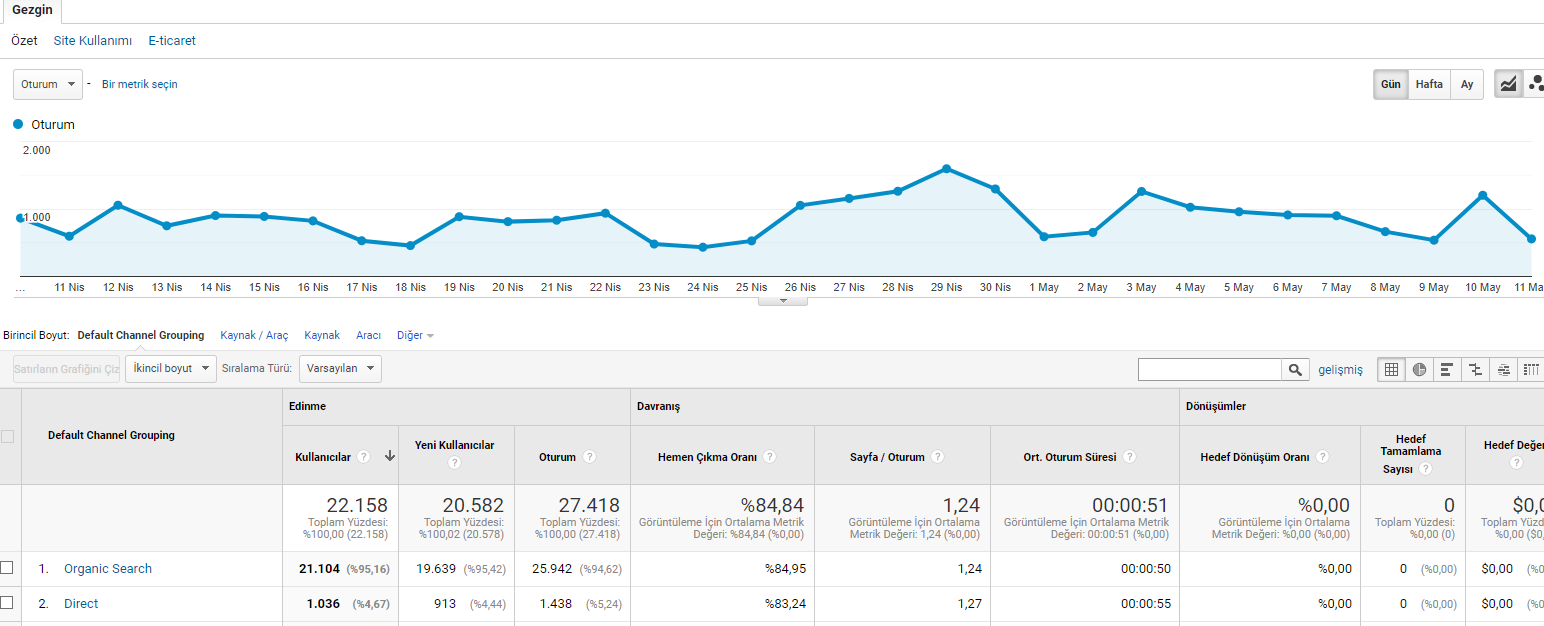Select Kaynak / Araç dimension
This screenshot has height=626, width=1544.
click(254, 336)
